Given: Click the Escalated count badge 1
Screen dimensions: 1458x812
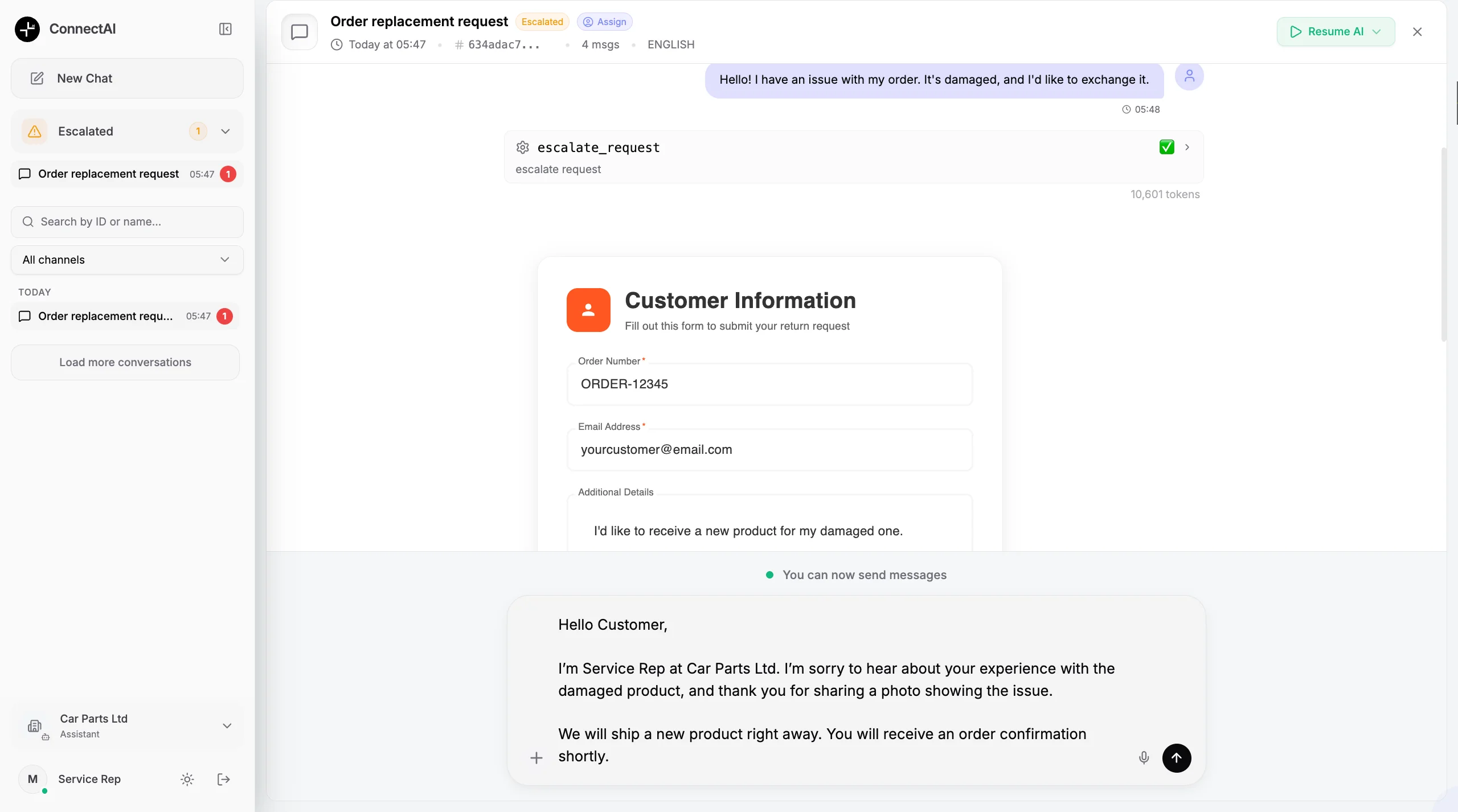Looking at the screenshot, I should click(198, 132).
